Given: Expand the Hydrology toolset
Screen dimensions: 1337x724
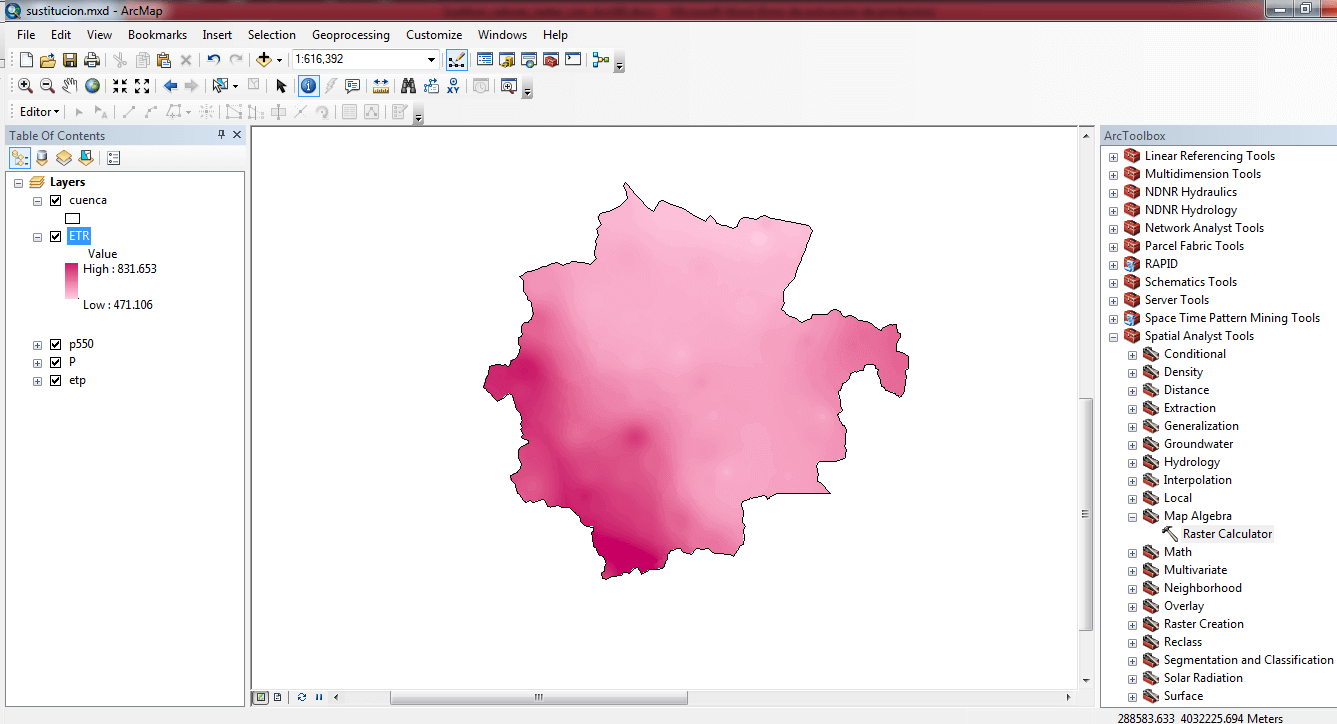Looking at the screenshot, I should tap(1133, 462).
